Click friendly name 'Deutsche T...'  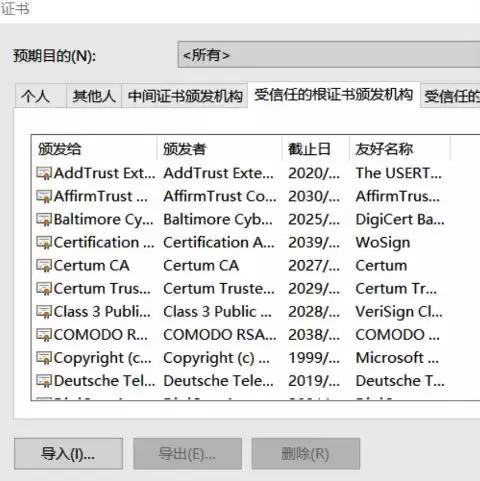400,381
